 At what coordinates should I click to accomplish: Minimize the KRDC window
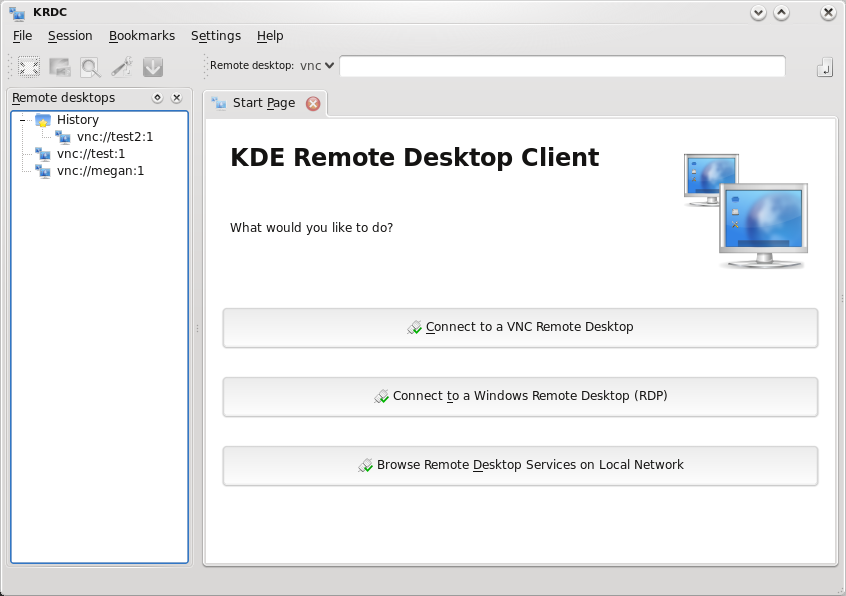coord(758,13)
